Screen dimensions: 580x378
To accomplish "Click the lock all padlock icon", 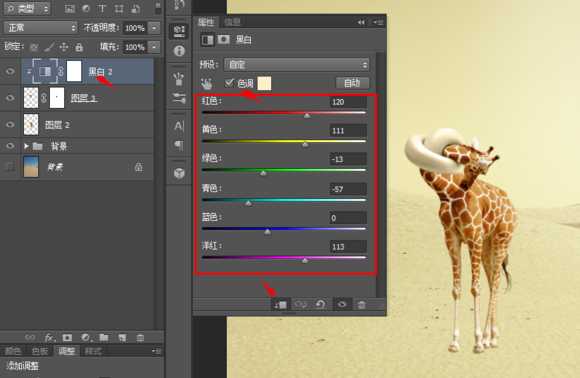I will [79, 47].
